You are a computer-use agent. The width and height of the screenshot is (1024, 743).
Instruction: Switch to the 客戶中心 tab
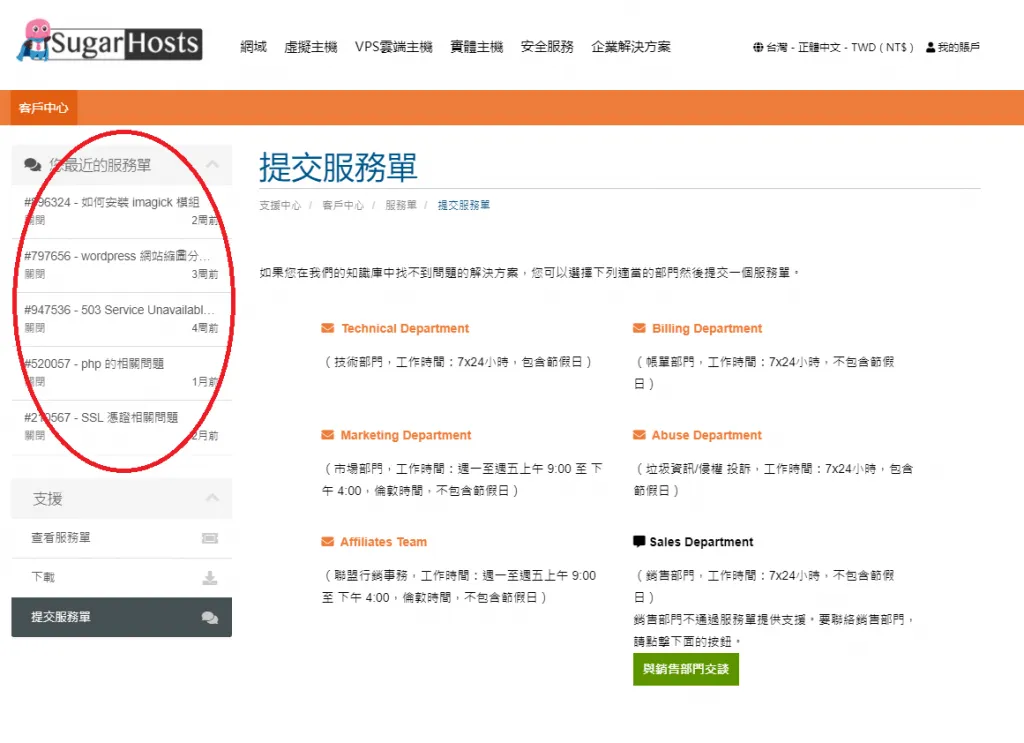point(43,107)
